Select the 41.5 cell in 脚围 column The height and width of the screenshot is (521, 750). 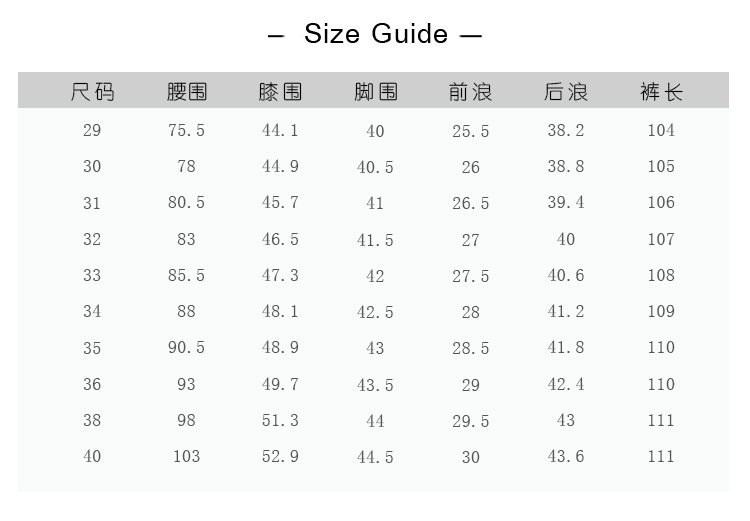375,240
